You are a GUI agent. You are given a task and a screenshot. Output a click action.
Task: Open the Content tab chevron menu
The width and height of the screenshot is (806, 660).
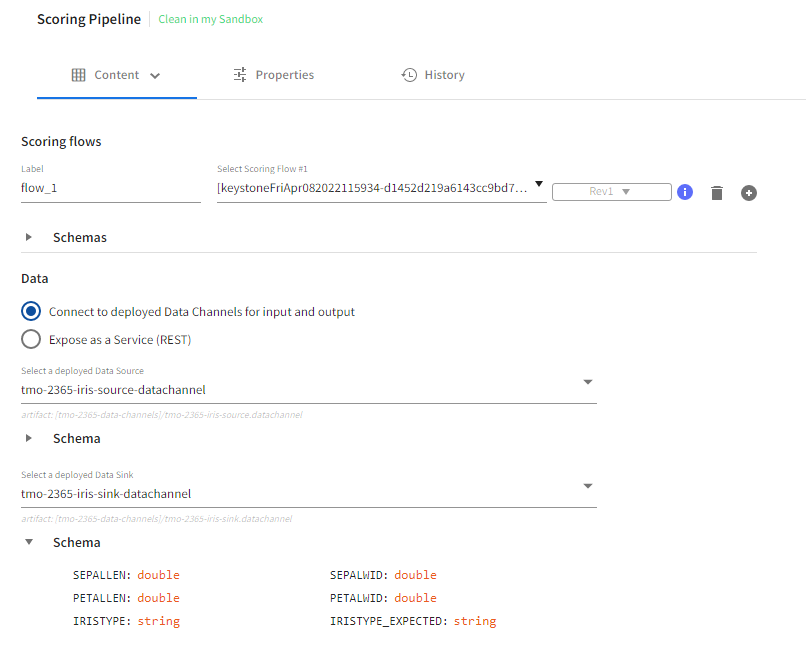(155, 76)
